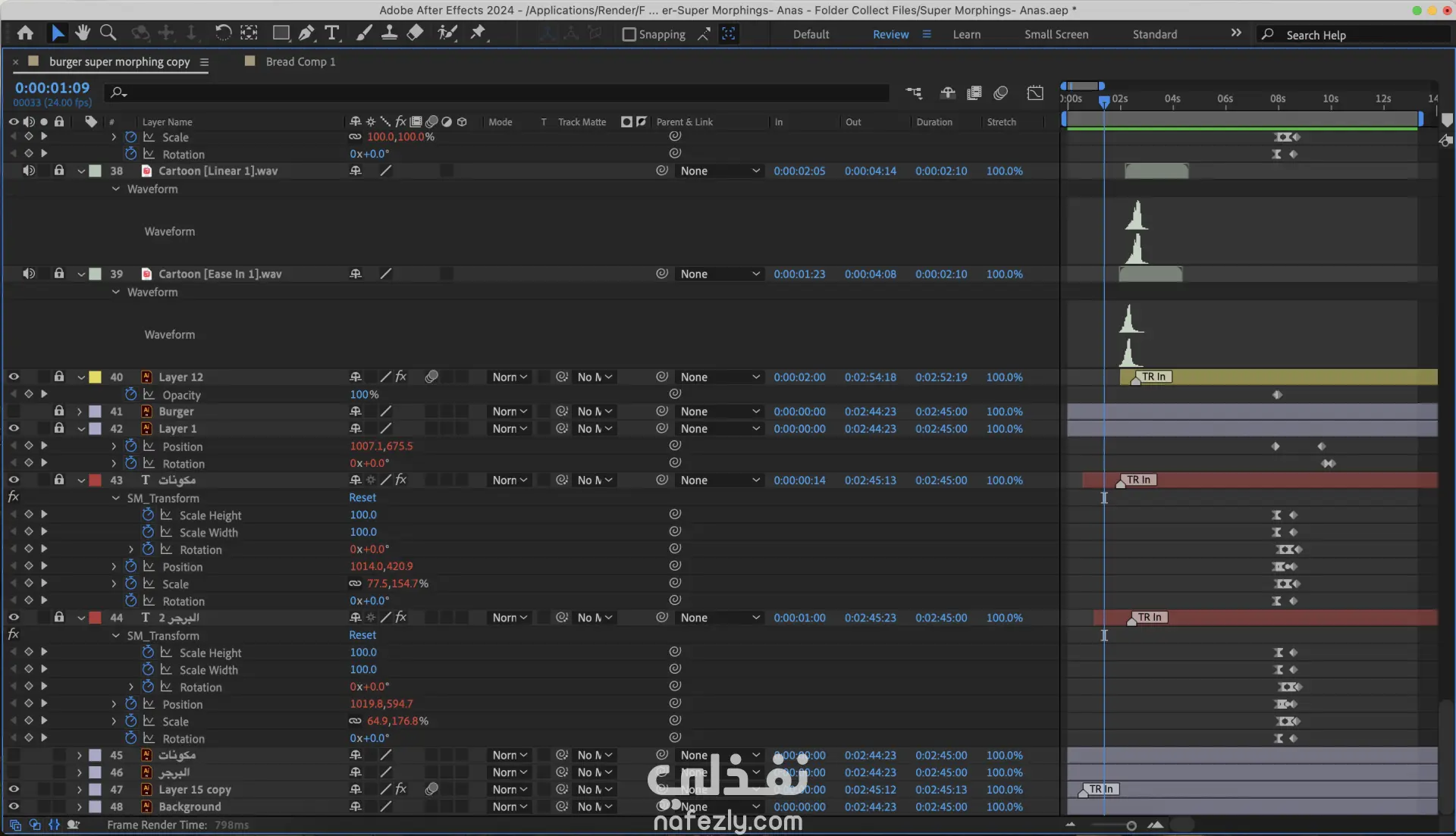The width and height of the screenshot is (1456, 836).
Task: Click the current time display 0:00:01:09
Action: pos(52,88)
